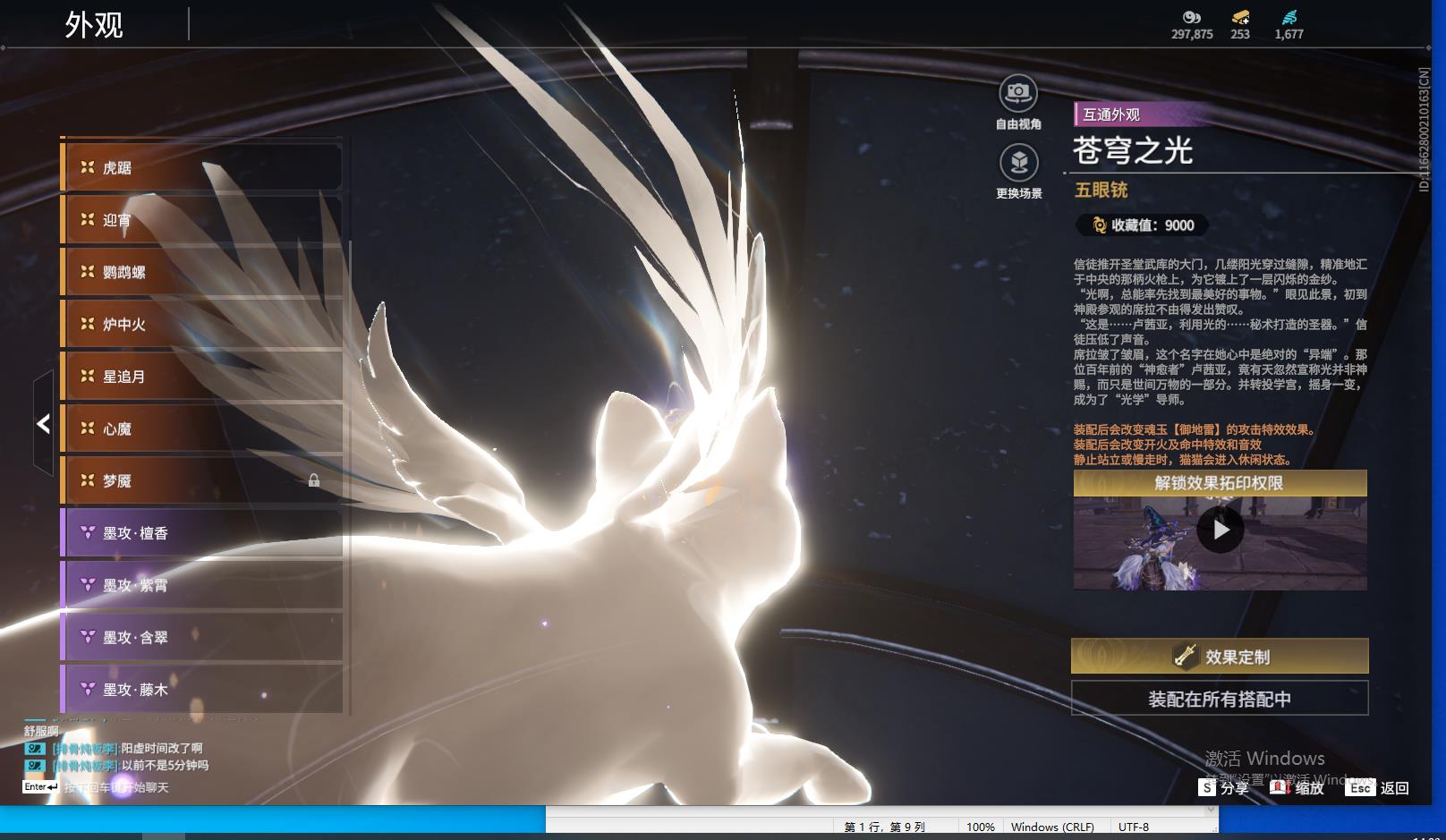Click 装配在所有搭配中 button
Image resolution: width=1446 pixels, height=840 pixels.
(x=1220, y=699)
